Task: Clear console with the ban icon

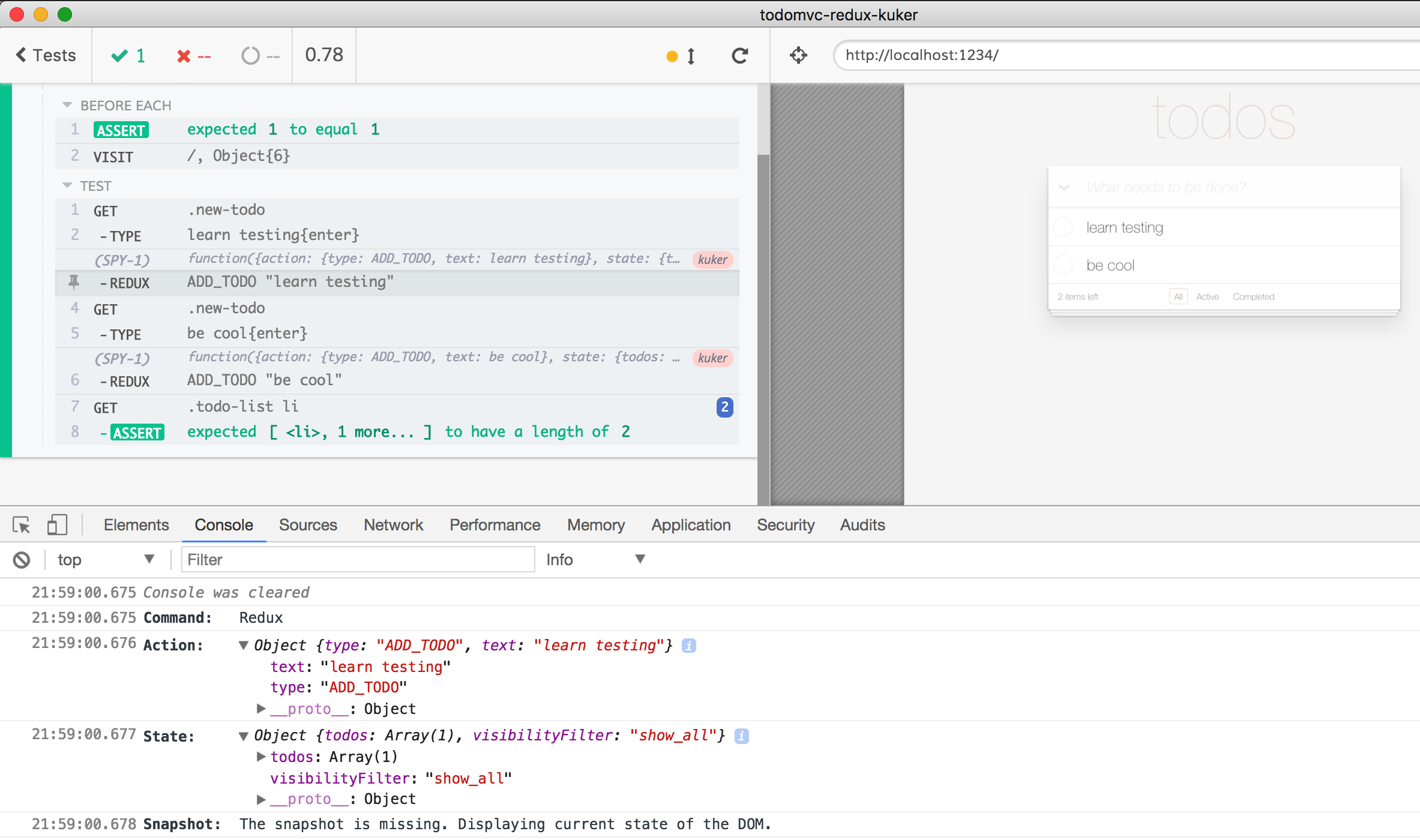Action: tap(22, 560)
